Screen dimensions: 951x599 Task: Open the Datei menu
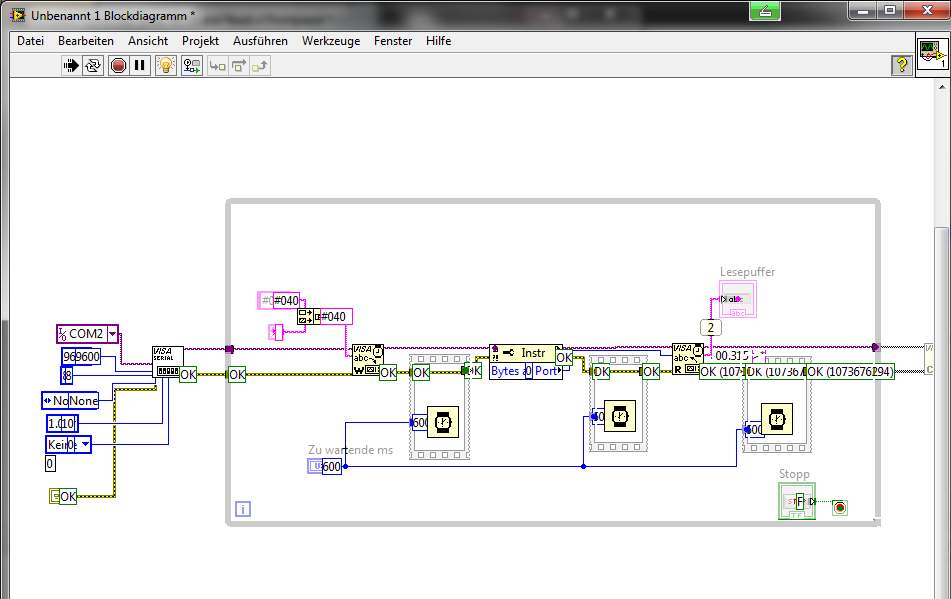point(30,41)
